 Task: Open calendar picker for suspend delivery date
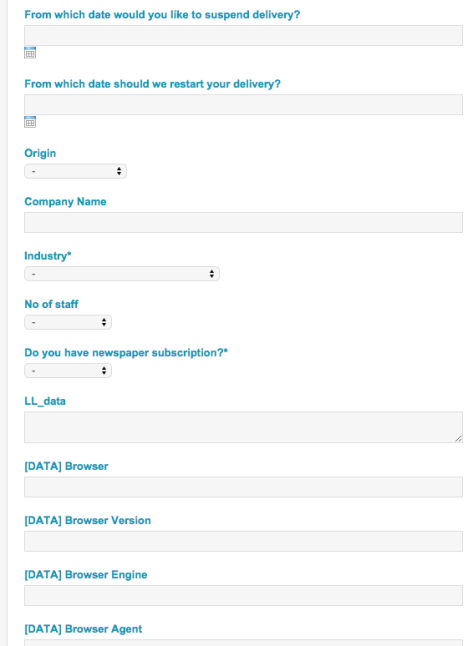click(30, 53)
